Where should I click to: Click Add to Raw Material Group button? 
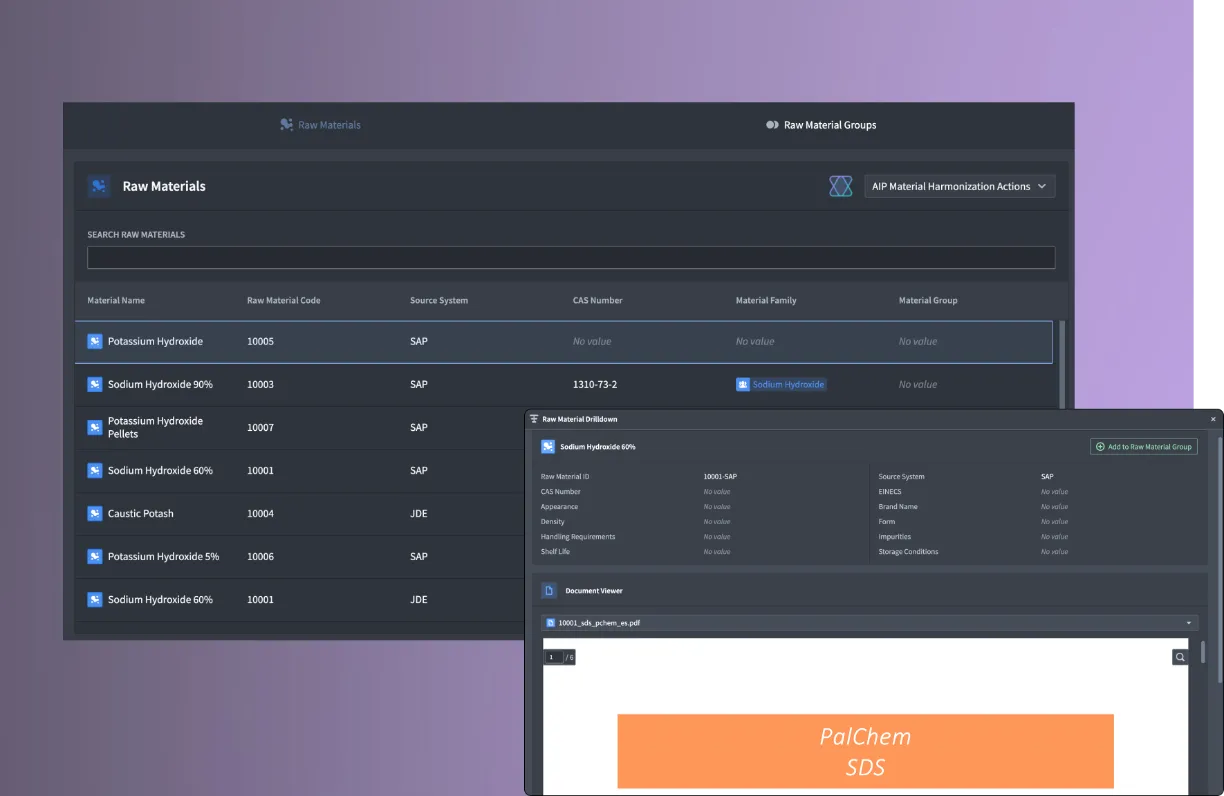click(1143, 447)
